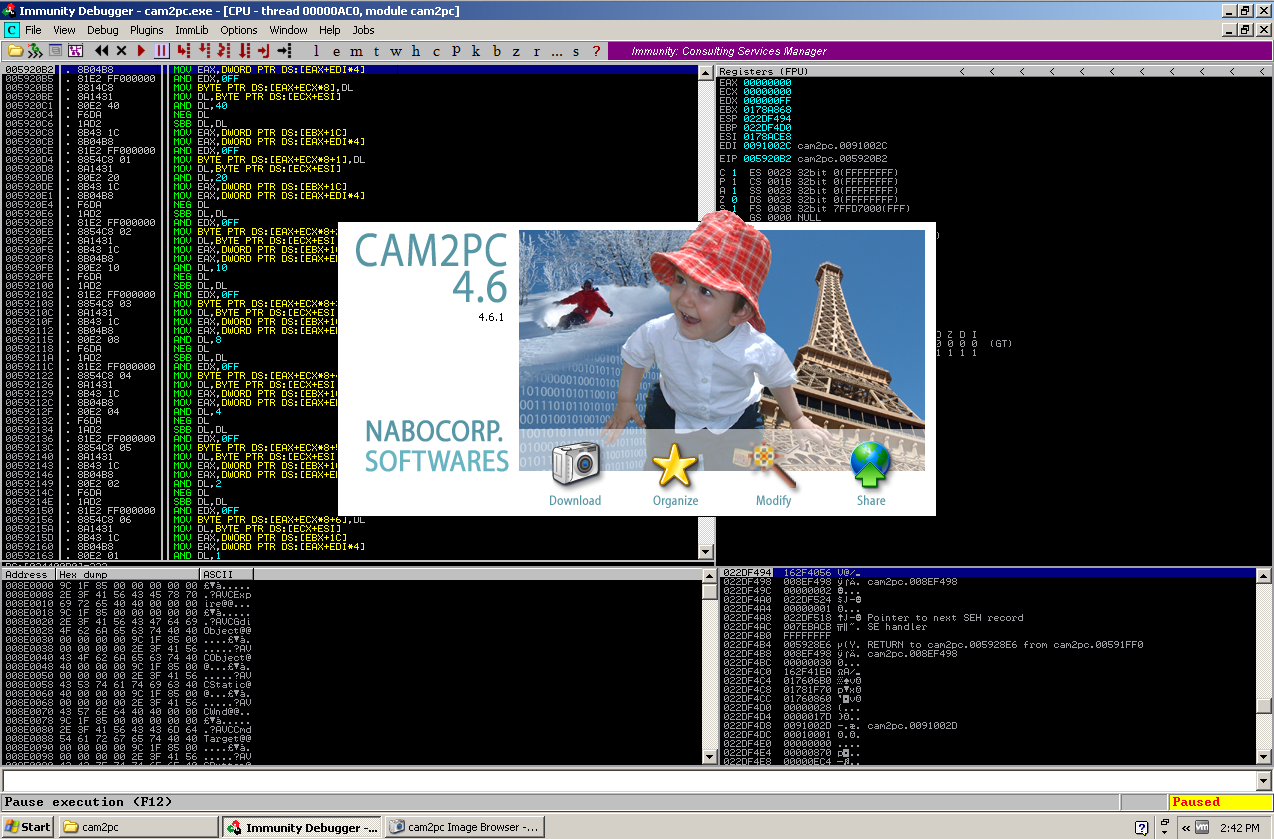Switch to the cam2pc folder taskbar button
The image size is (1274, 839).
click(139, 827)
